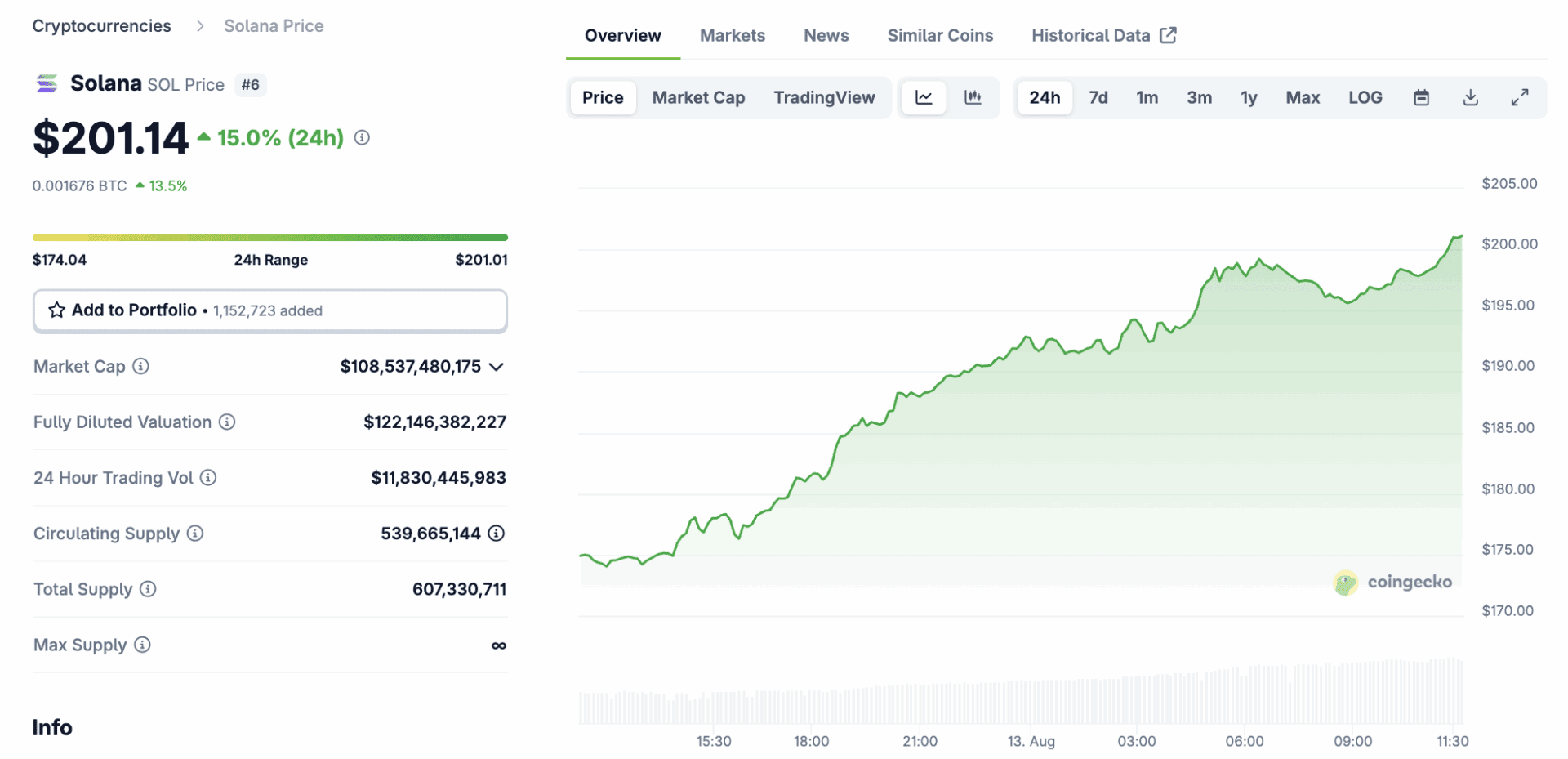This screenshot has width=1568, height=759.
Task: Switch to candlestick chart icon
Action: click(x=973, y=98)
